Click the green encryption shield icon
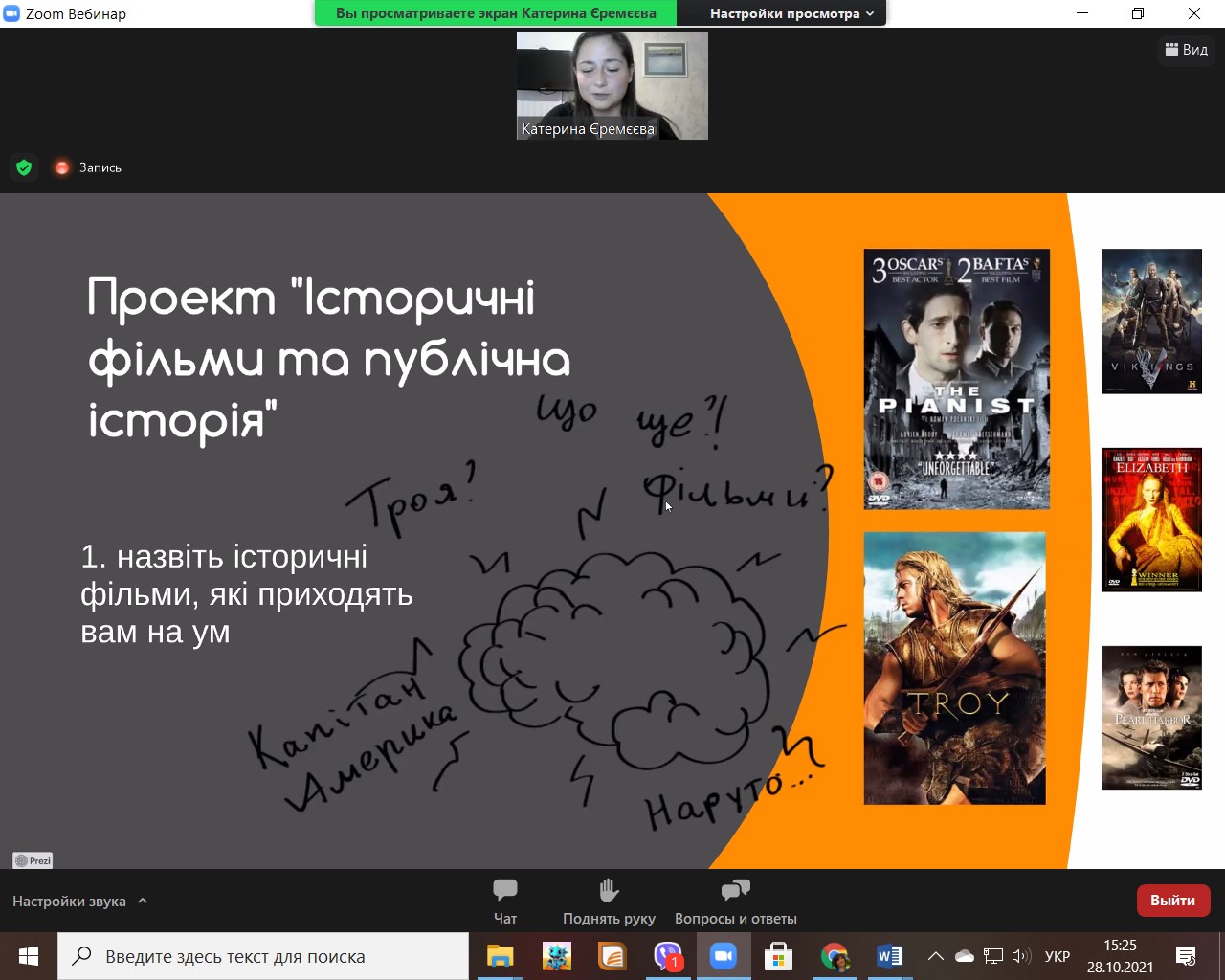The height and width of the screenshot is (980, 1225). pos(24,167)
